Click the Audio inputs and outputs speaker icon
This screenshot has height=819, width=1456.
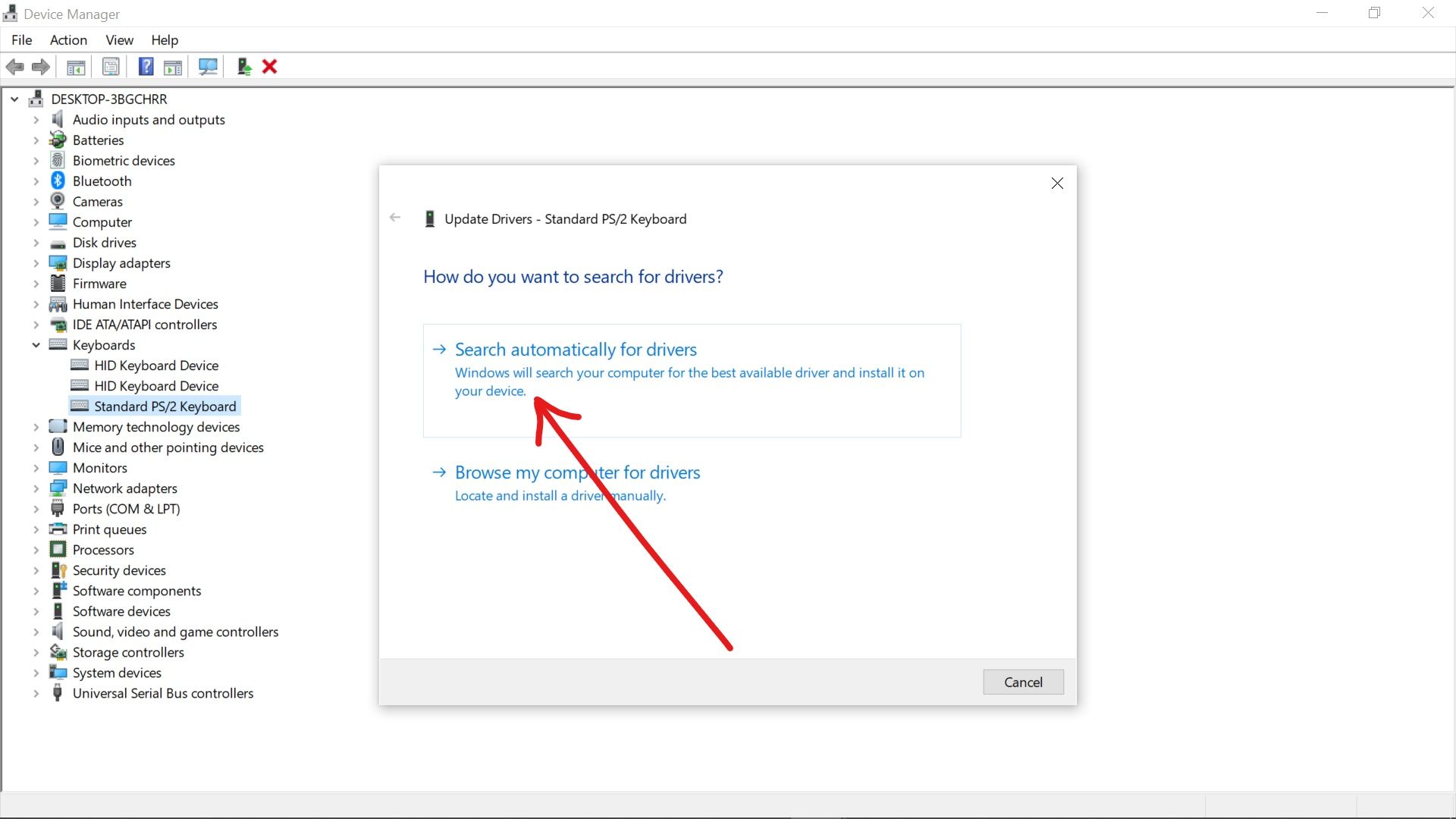pyautogui.click(x=58, y=119)
